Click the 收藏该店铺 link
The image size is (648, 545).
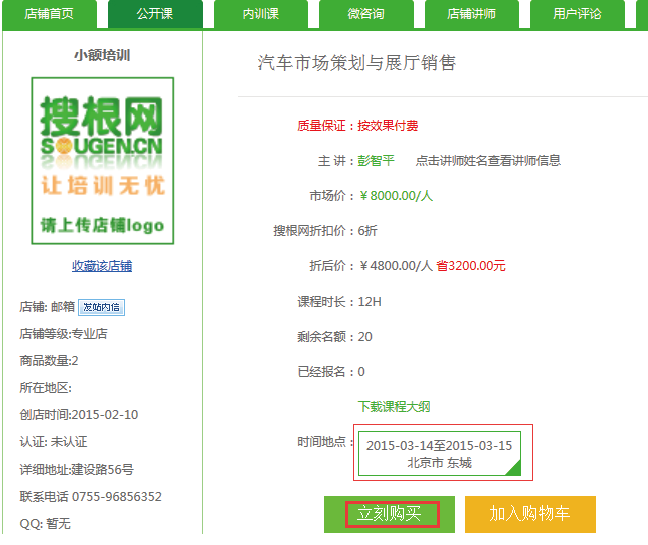102,266
